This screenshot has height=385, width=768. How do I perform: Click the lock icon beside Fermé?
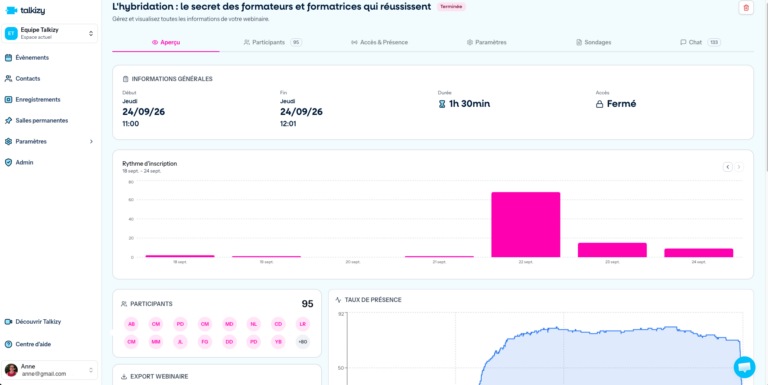coord(599,104)
